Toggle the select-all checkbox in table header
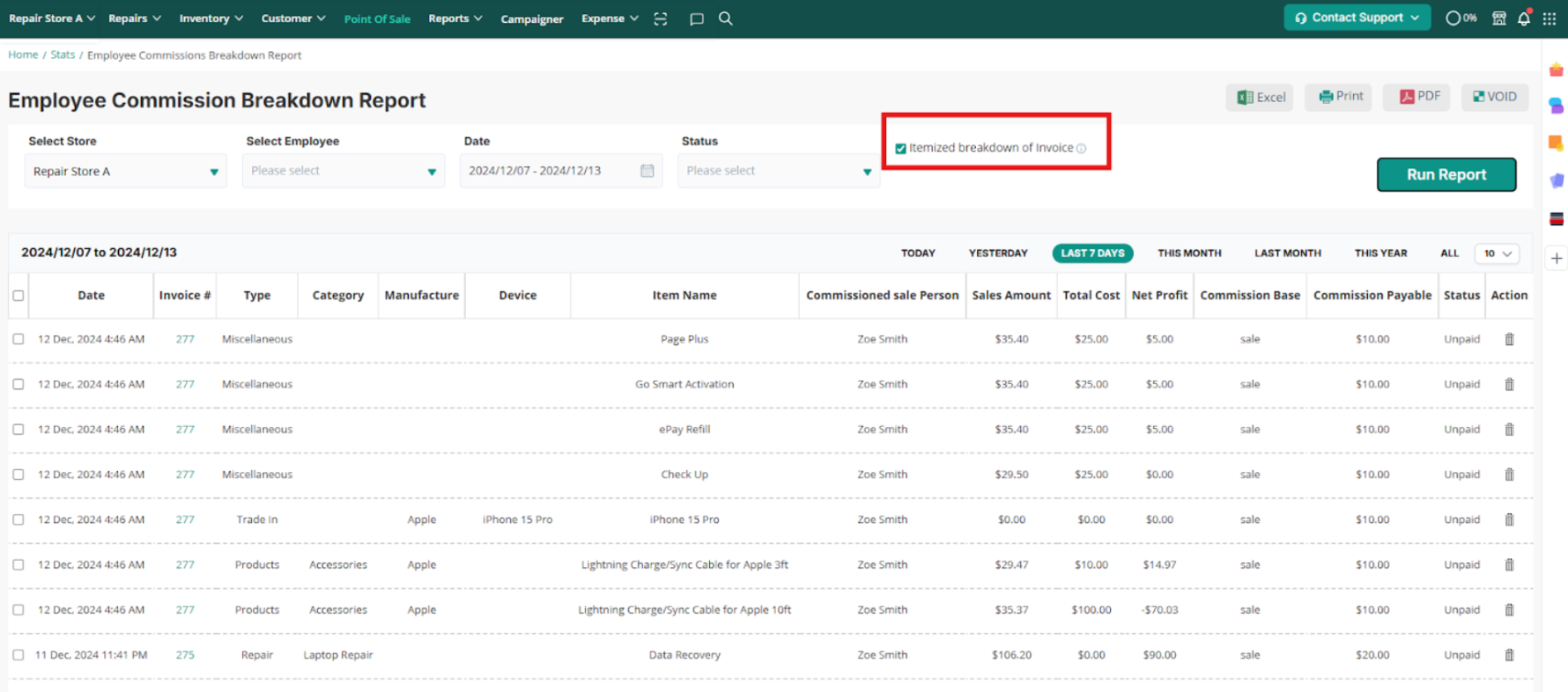 [x=18, y=296]
